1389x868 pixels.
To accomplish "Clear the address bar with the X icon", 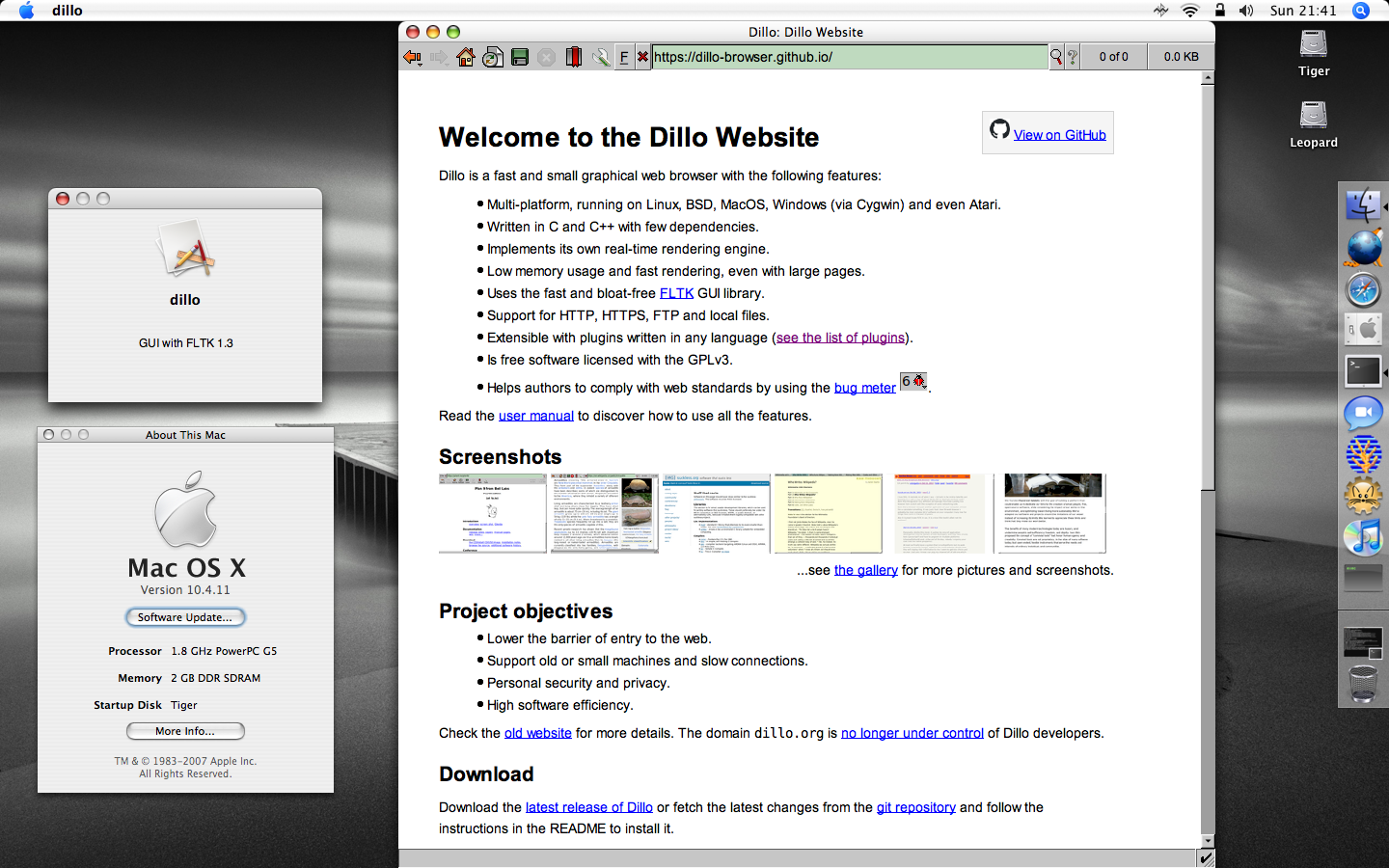I will click(642, 56).
